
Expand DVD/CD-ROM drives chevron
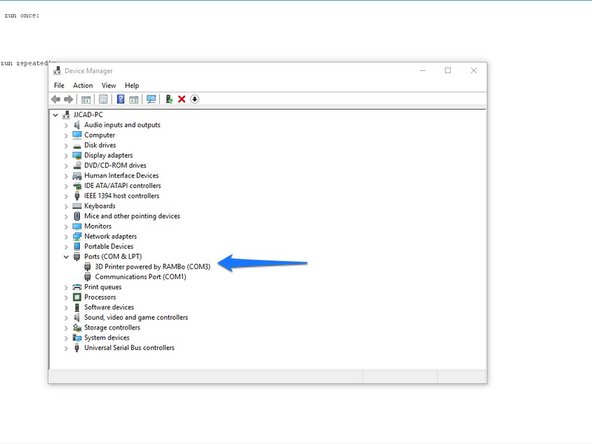pyautogui.click(x=66, y=165)
